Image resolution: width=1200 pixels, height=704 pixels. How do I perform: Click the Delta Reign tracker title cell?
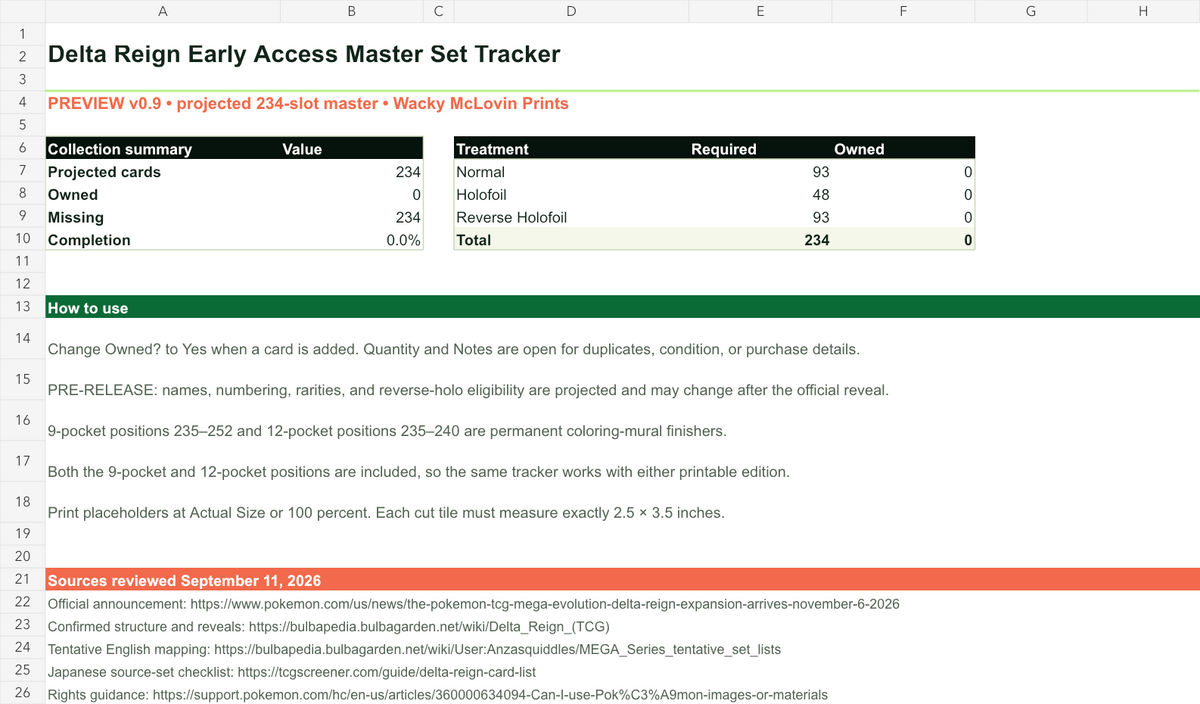coord(304,54)
